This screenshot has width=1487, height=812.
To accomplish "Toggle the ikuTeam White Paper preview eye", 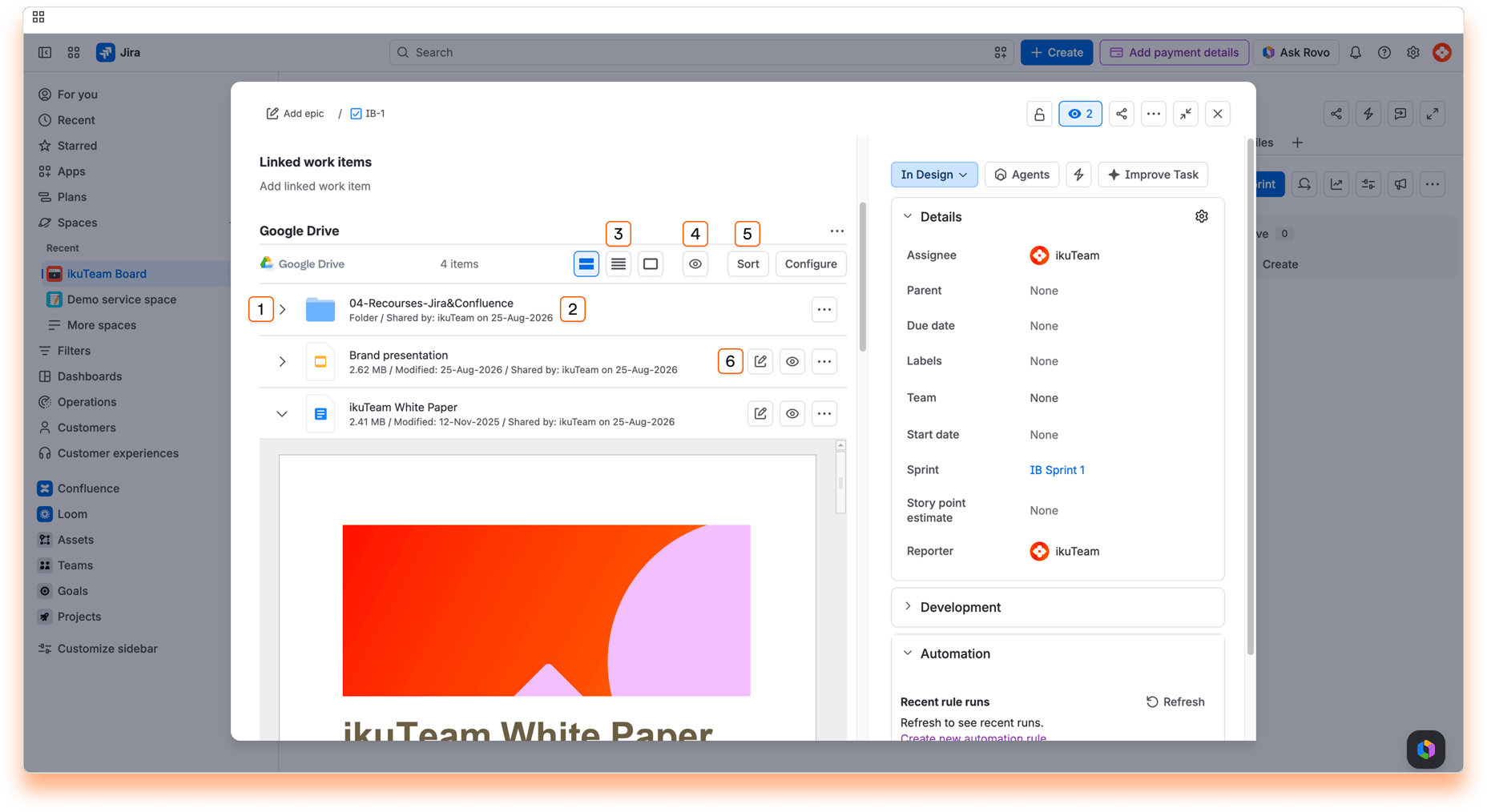I will click(x=792, y=413).
